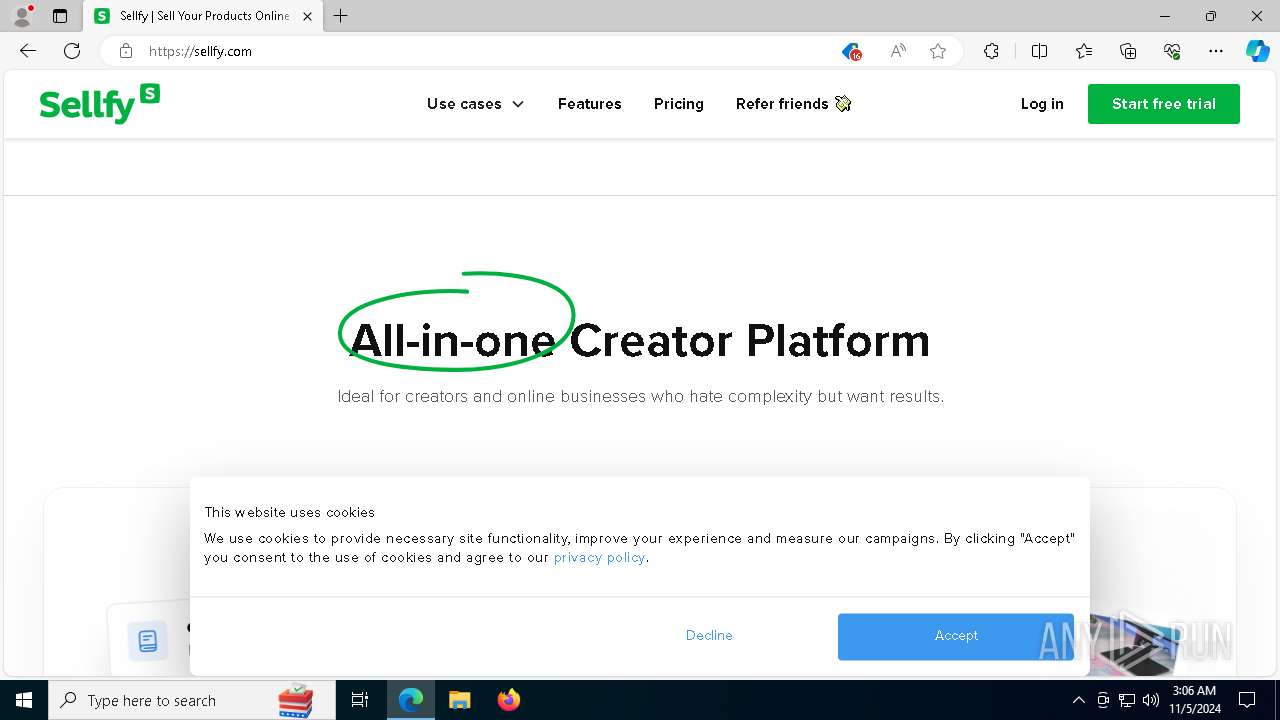
Task: Show hidden system tray icons
Action: [x=1078, y=700]
